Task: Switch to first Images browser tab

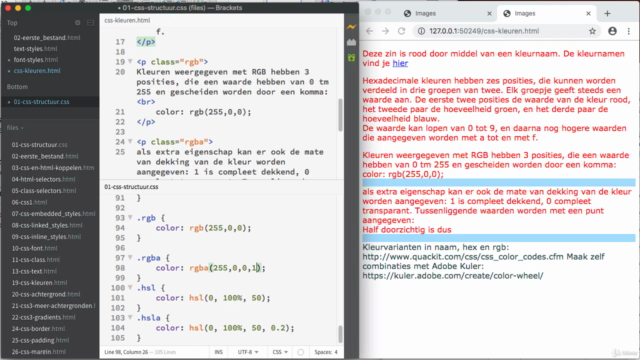Action: (447, 13)
